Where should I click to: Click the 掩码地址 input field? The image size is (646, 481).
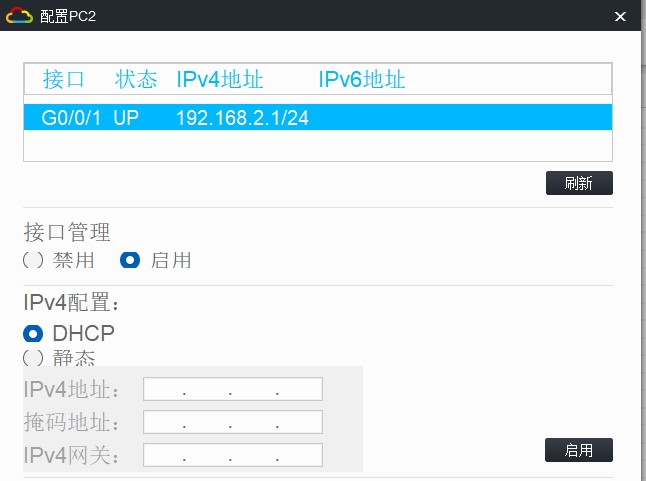(233, 422)
